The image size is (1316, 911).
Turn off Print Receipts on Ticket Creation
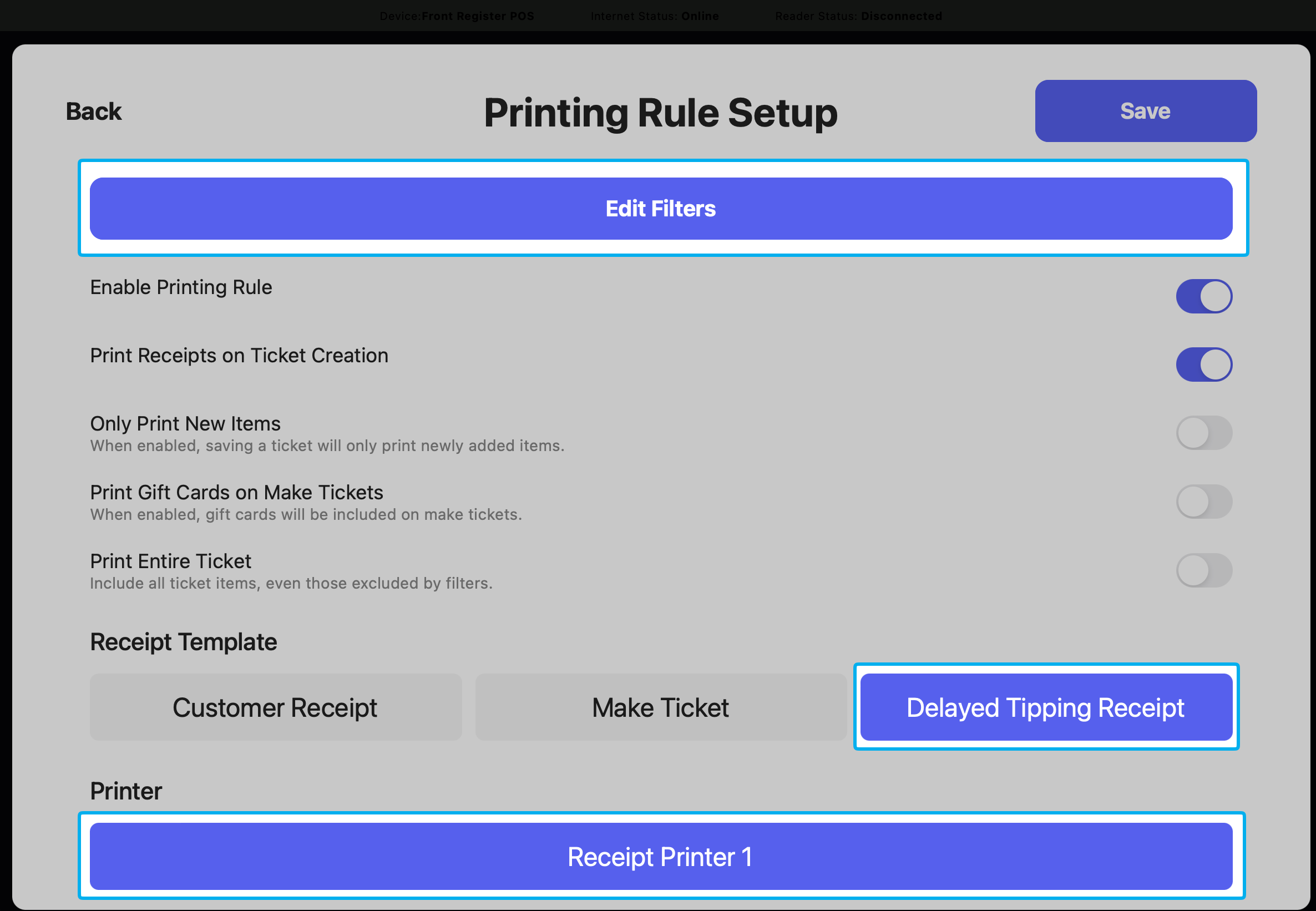coord(1203,365)
